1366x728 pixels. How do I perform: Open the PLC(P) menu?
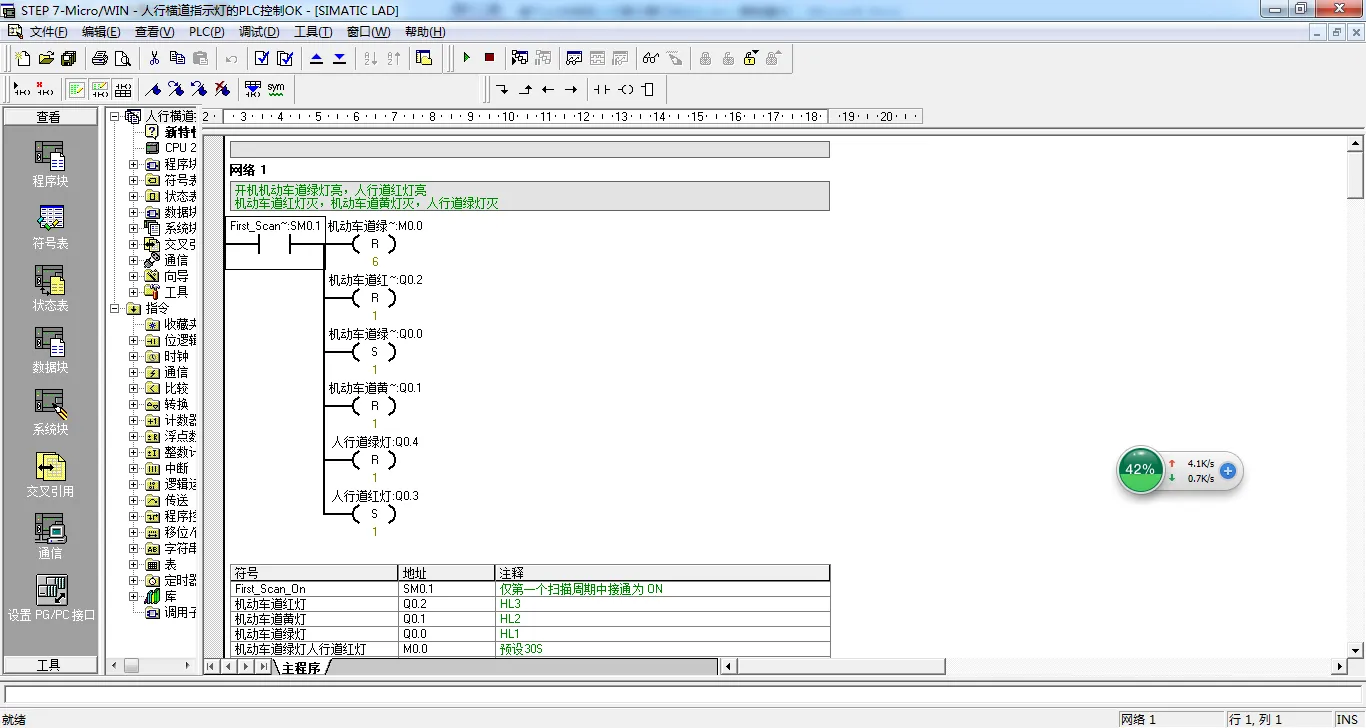[206, 32]
